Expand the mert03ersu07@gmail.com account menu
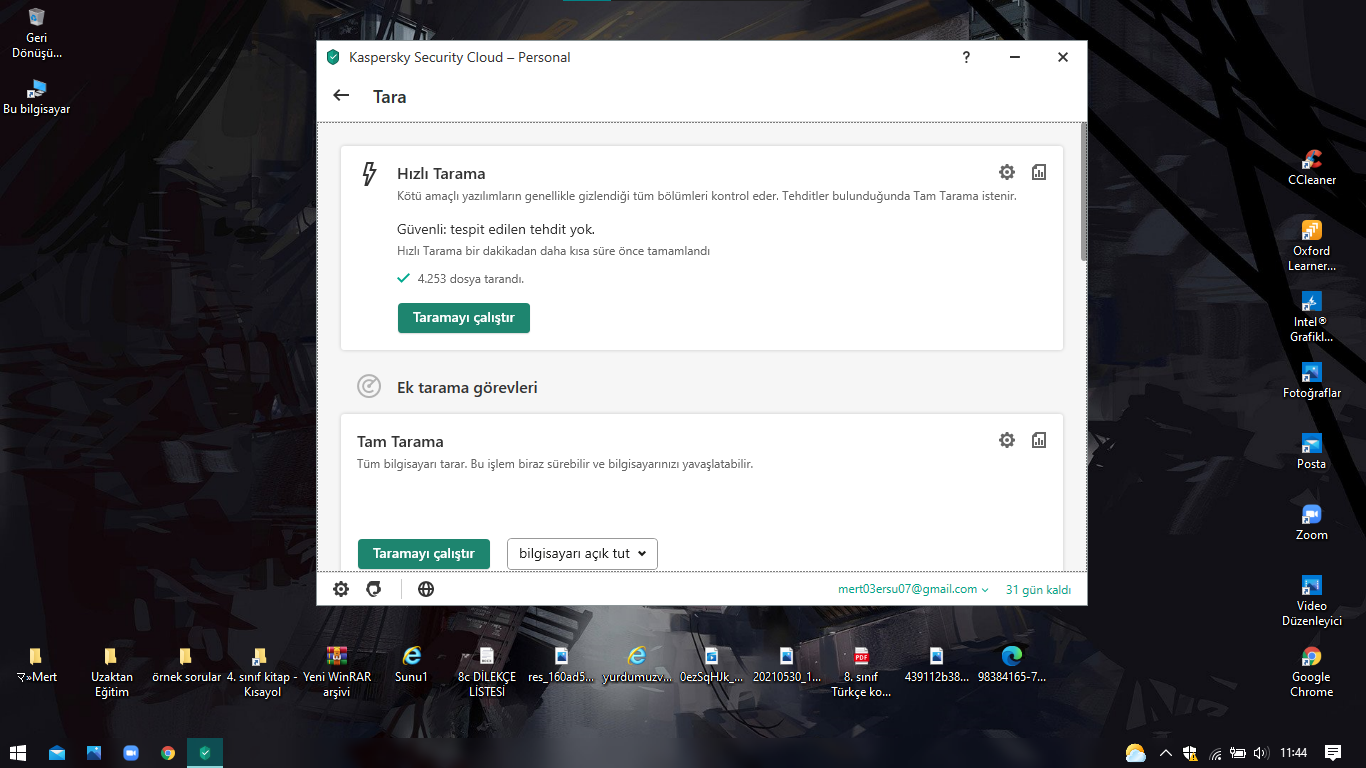 pos(913,589)
